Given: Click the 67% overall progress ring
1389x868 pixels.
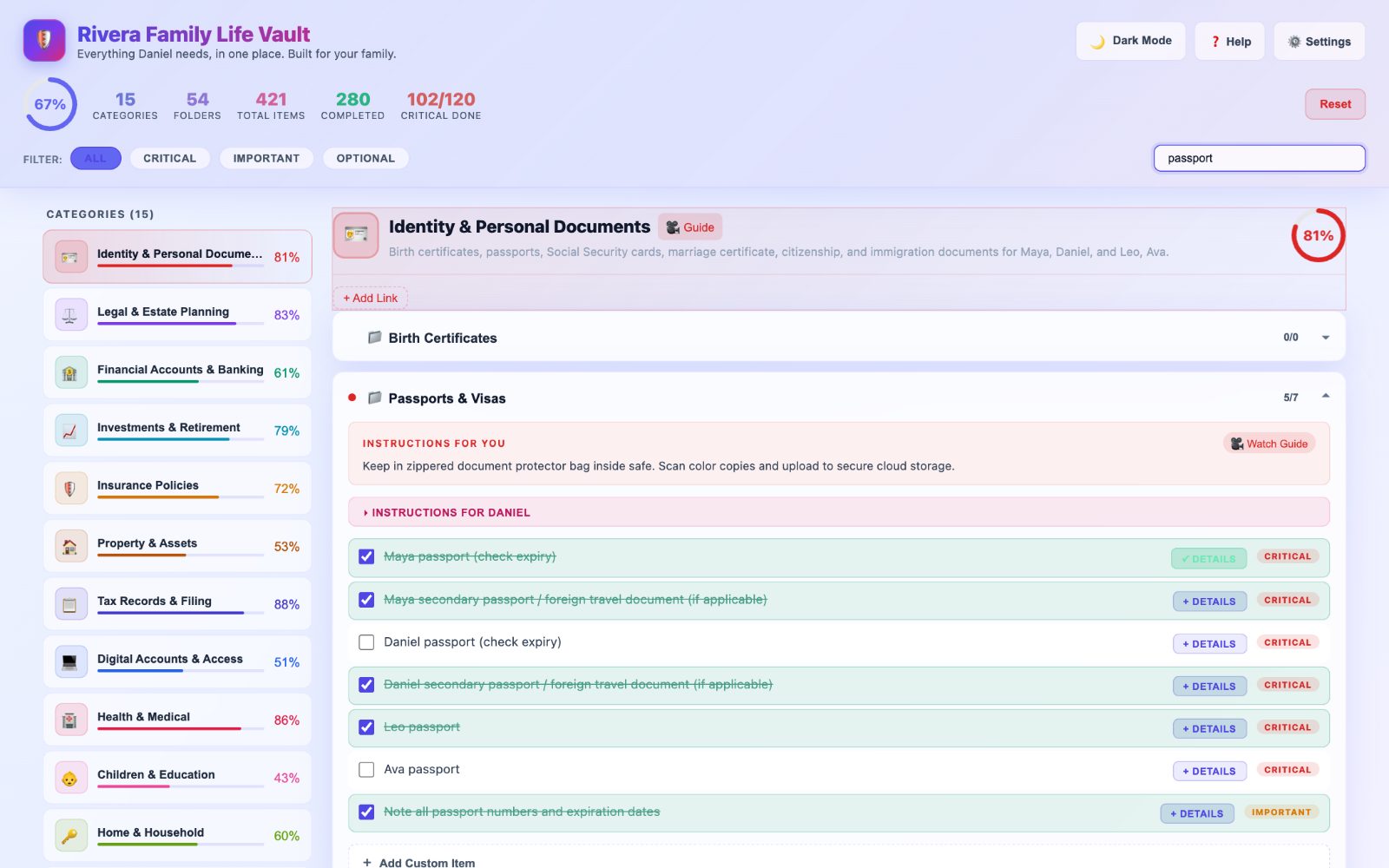Looking at the screenshot, I should click(50, 104).
